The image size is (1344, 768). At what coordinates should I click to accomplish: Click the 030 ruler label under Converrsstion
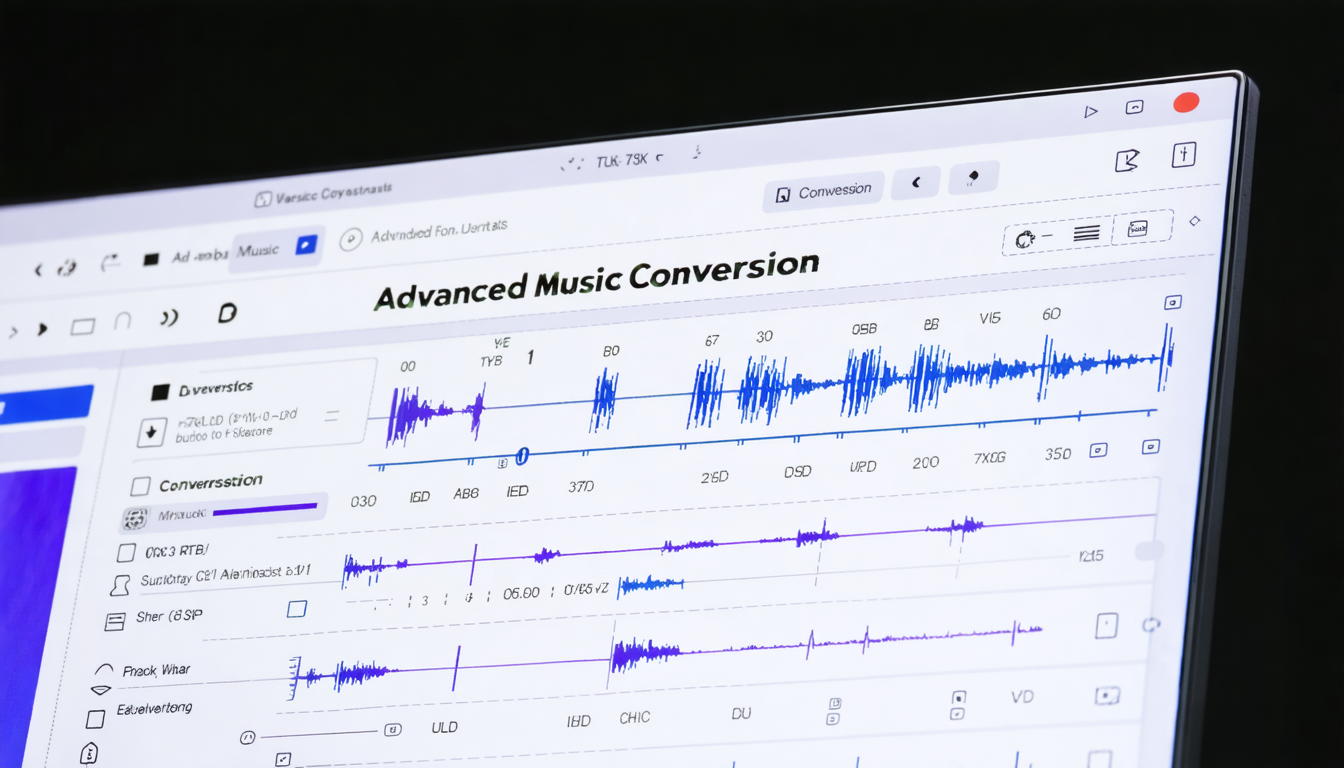click(363, 500)
